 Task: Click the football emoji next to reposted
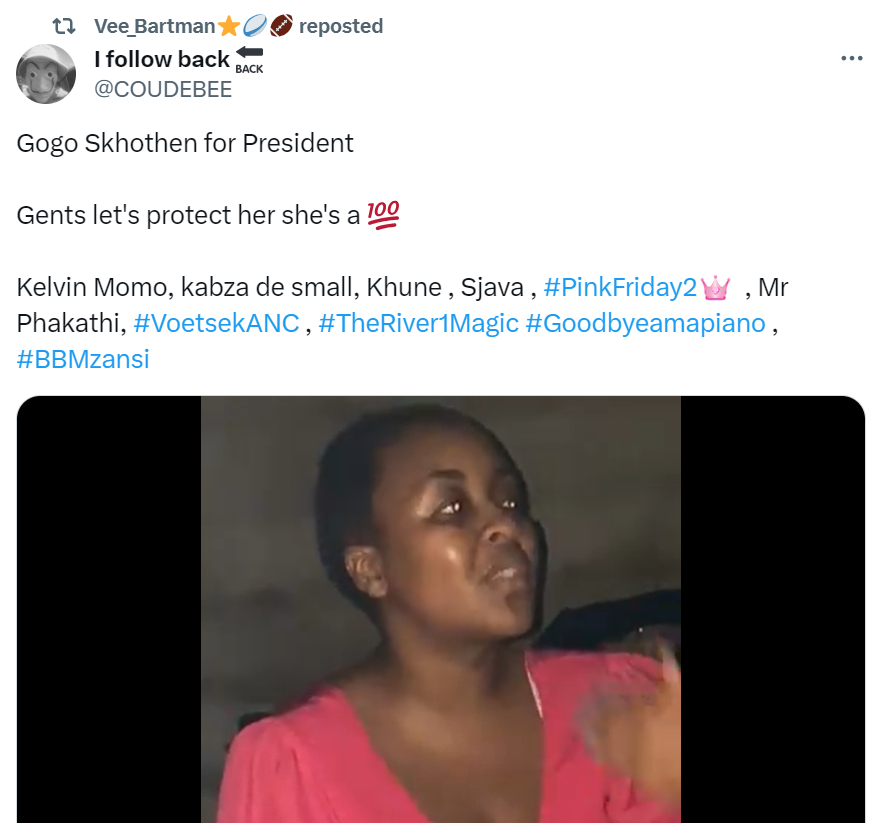point(280,26)
